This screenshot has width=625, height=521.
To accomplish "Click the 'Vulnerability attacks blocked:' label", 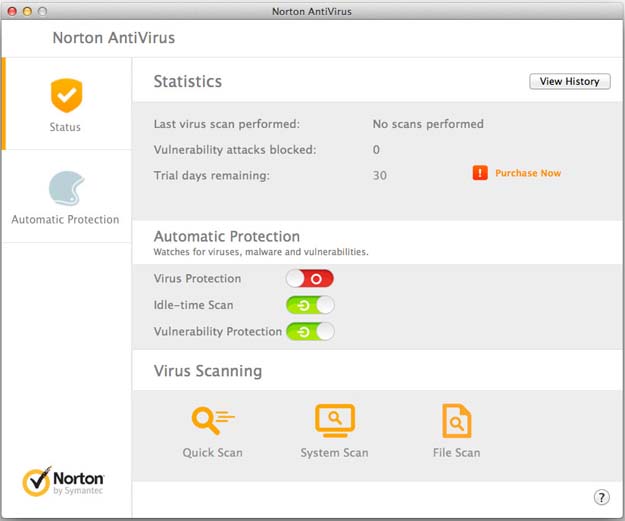I will pyautogui.click(x=235, y=150).
